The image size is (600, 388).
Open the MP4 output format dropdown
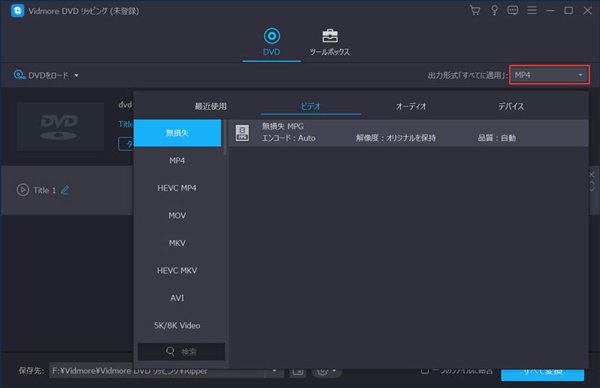549,75
